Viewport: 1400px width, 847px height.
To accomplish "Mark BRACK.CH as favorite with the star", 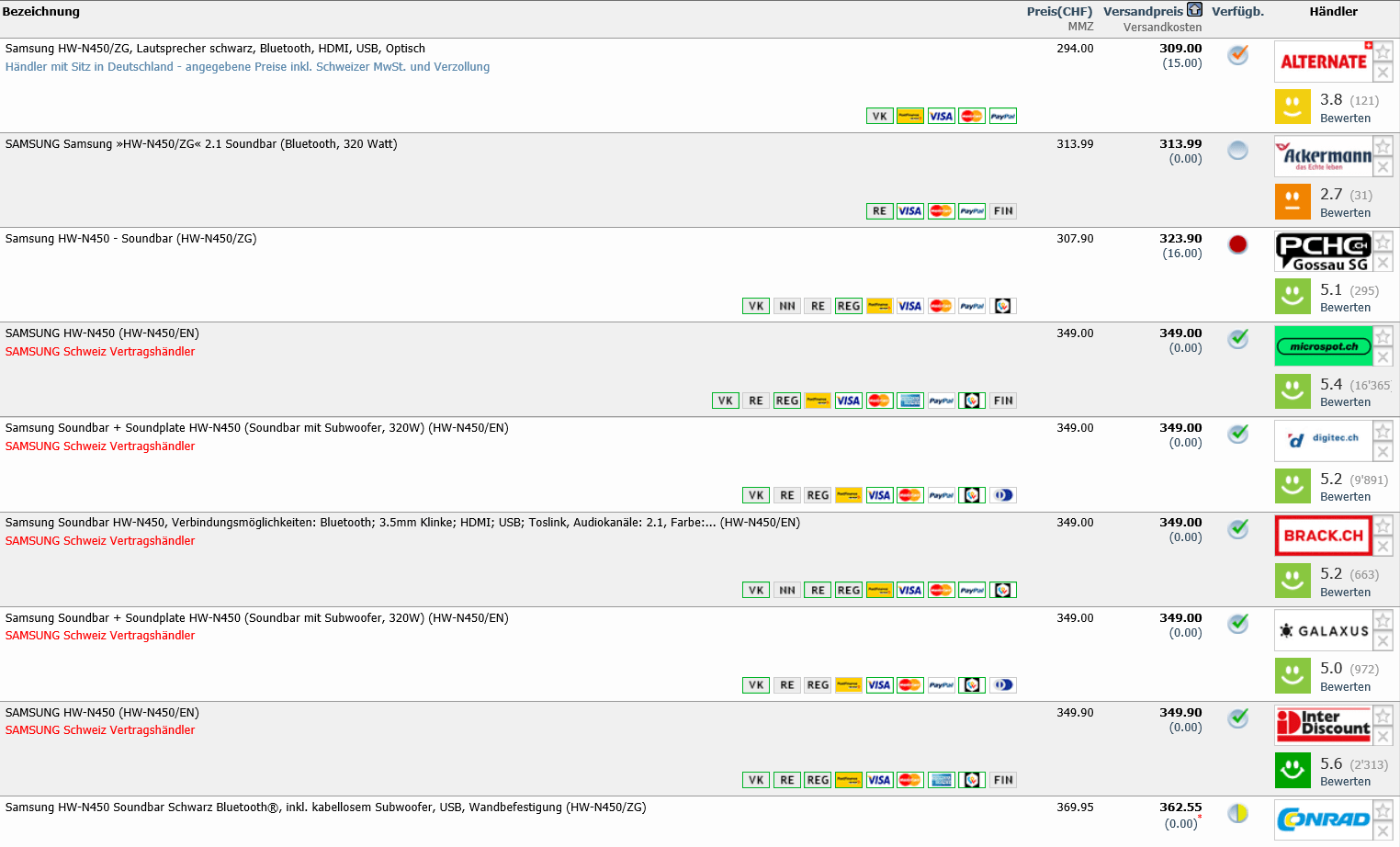I will [1383, 525].
